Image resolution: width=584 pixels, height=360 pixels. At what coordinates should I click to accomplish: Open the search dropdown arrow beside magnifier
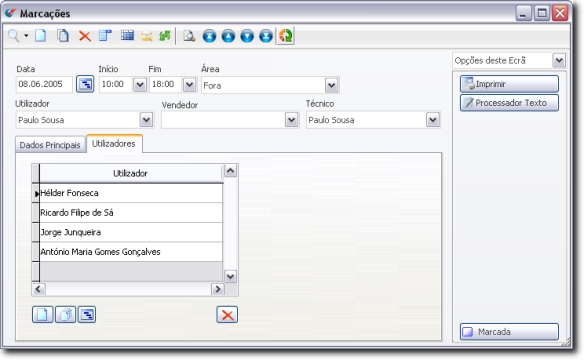pos(26,36)
